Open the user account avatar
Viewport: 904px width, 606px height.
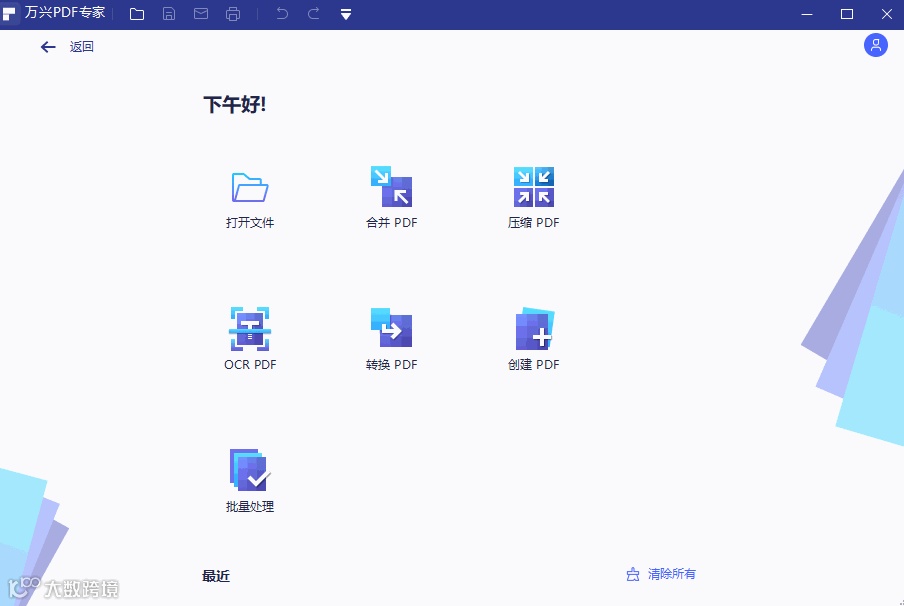[x=875, y=45]
